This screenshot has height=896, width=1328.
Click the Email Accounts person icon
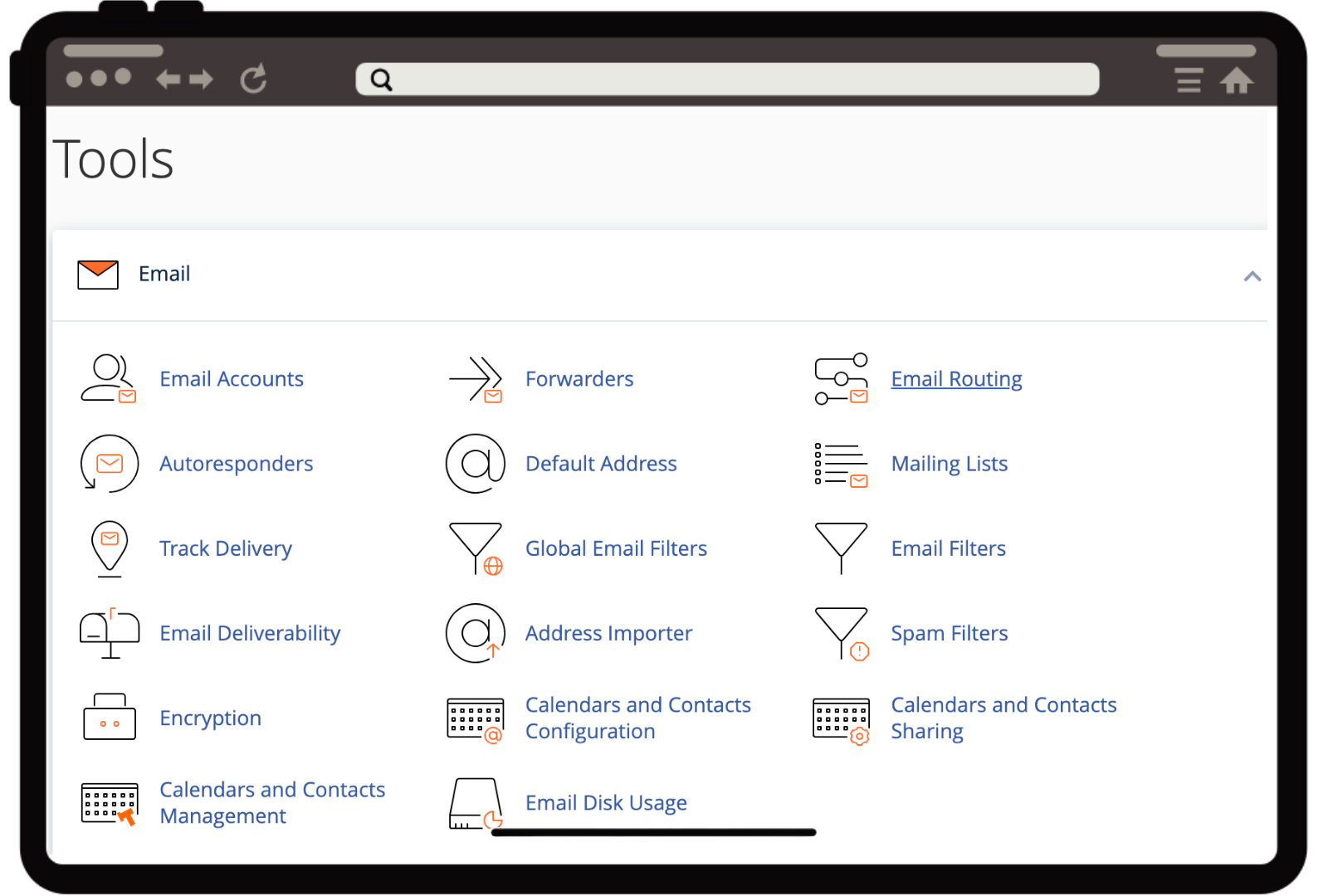coord(108,379)
